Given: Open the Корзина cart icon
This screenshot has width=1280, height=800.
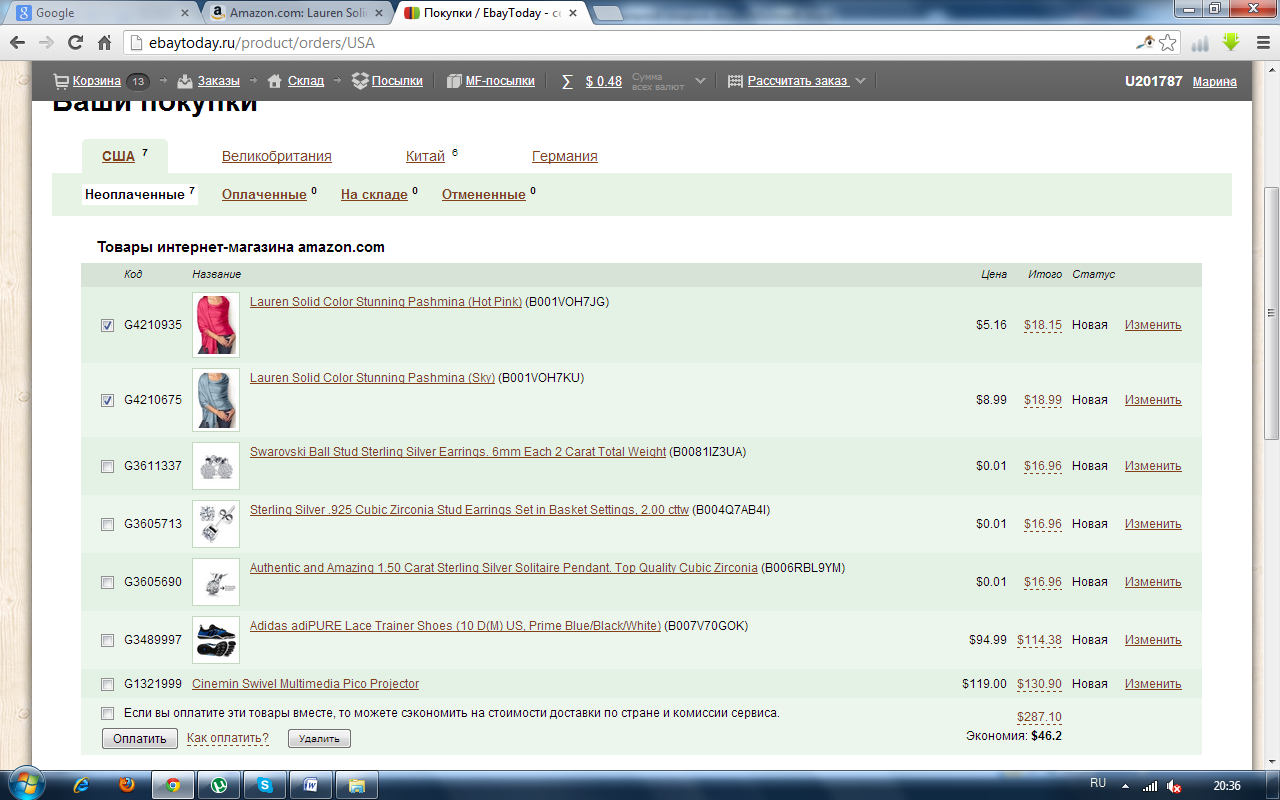Looking at the screenshot, I should [x=61, y=81].
